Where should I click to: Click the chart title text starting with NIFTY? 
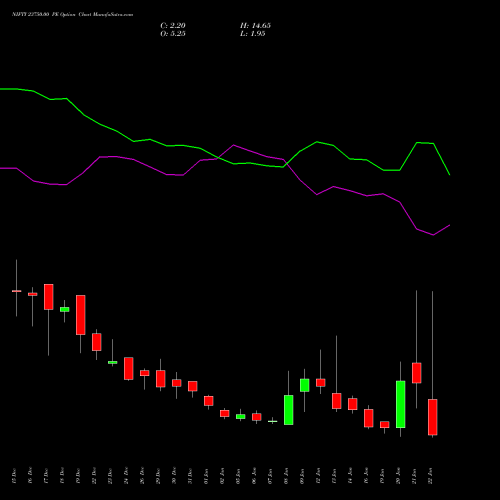click(73, 15)
